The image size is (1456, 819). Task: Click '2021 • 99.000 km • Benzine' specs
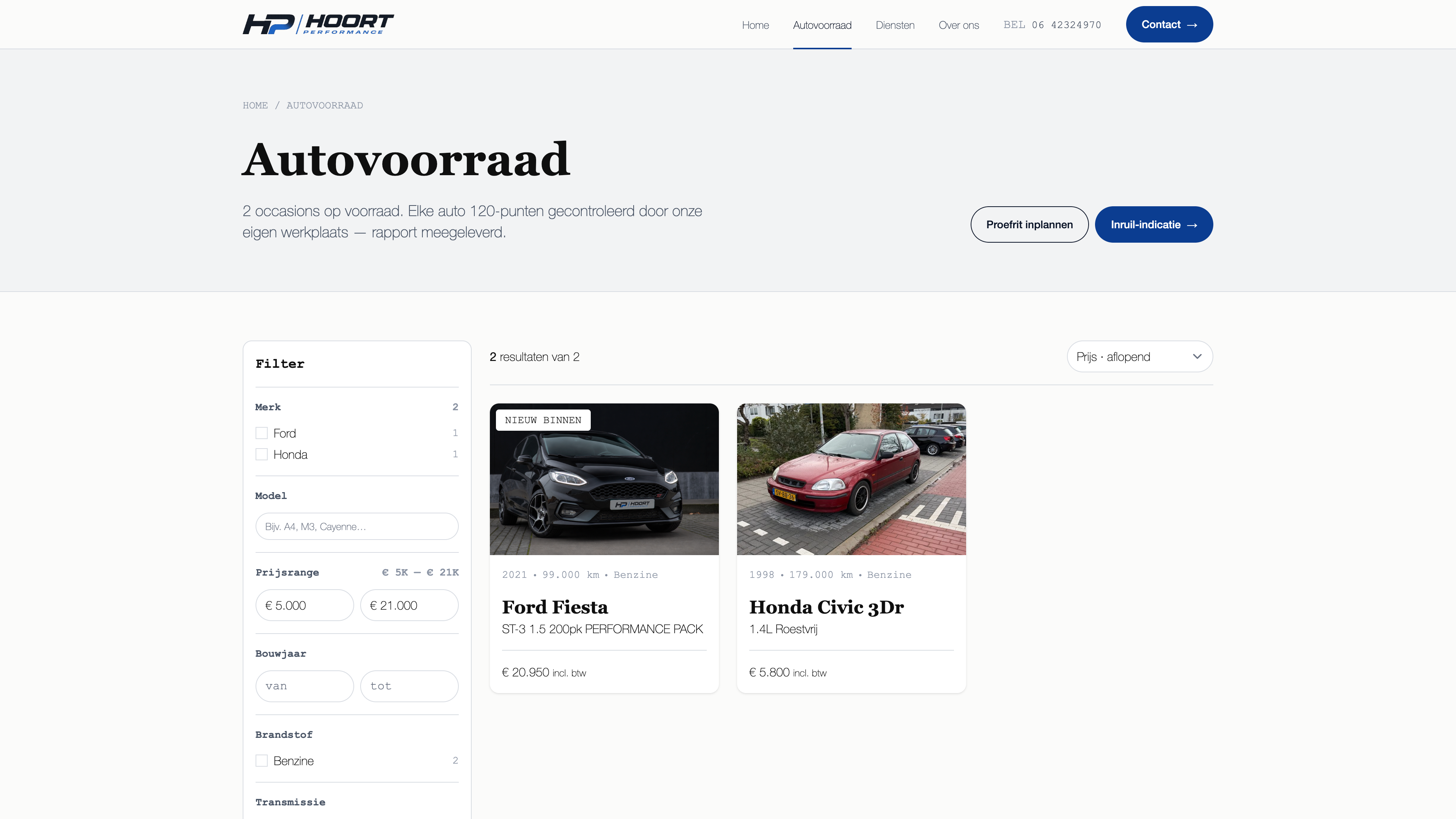point(579,575)
